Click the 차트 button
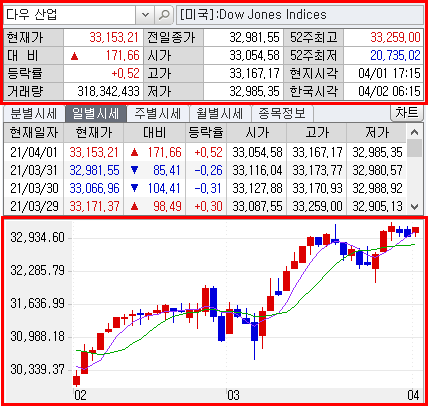This screenshot has width=428, height=406. click(407, 113)
